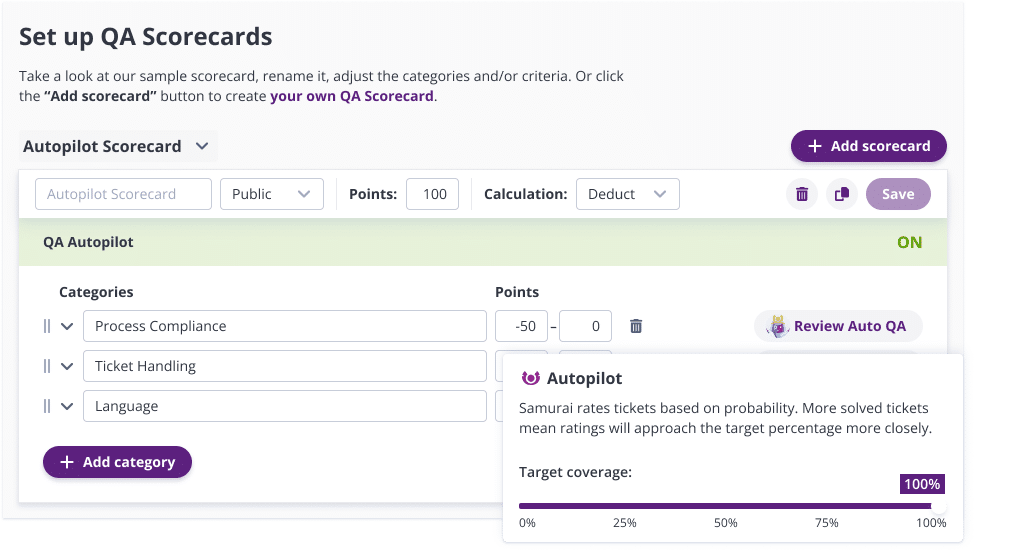Open the Public visibility dropdown

tap(272, 194)
